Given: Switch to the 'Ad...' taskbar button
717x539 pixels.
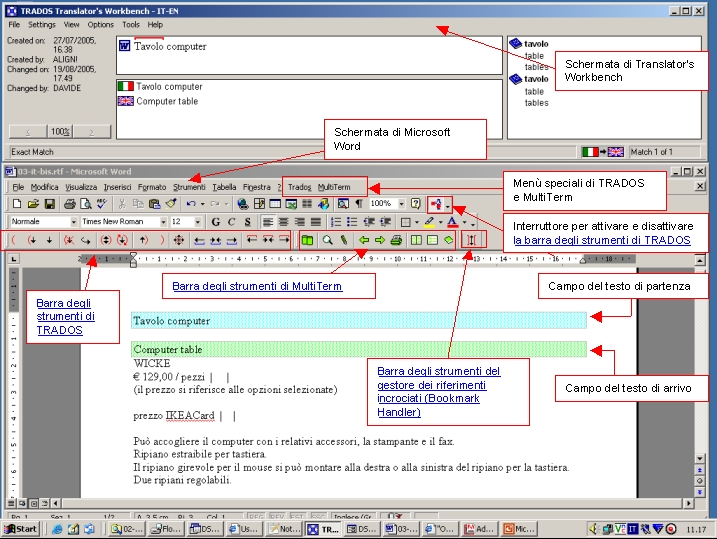Looking at the screenshot, I should tap(480, 529).
